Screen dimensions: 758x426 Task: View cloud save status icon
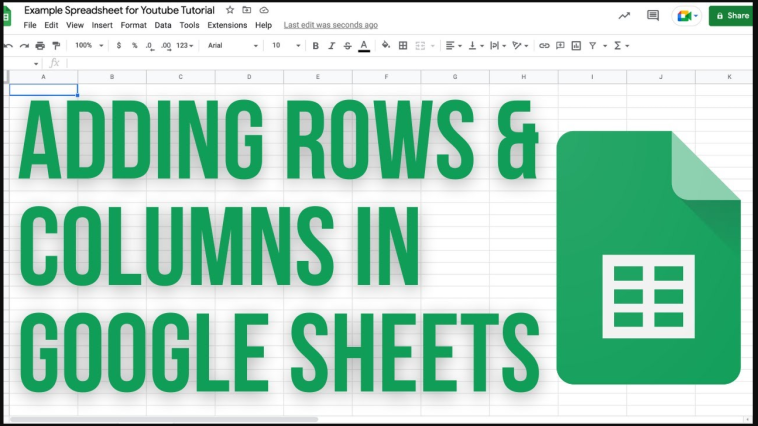click(x=264, y=10)
